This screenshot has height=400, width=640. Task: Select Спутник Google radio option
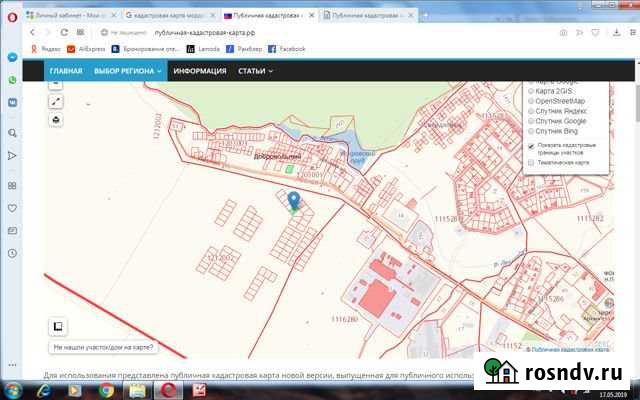[x=531, y=121]
